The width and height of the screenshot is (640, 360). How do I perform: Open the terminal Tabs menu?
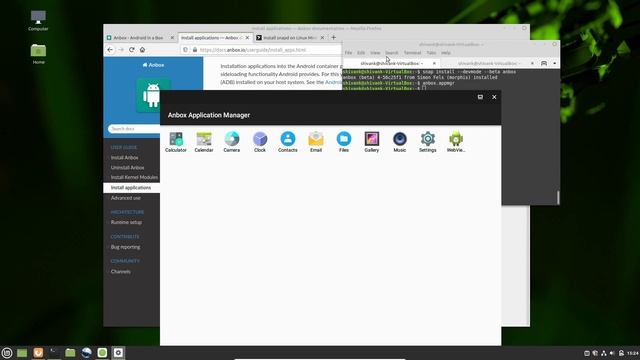point(431,53)
